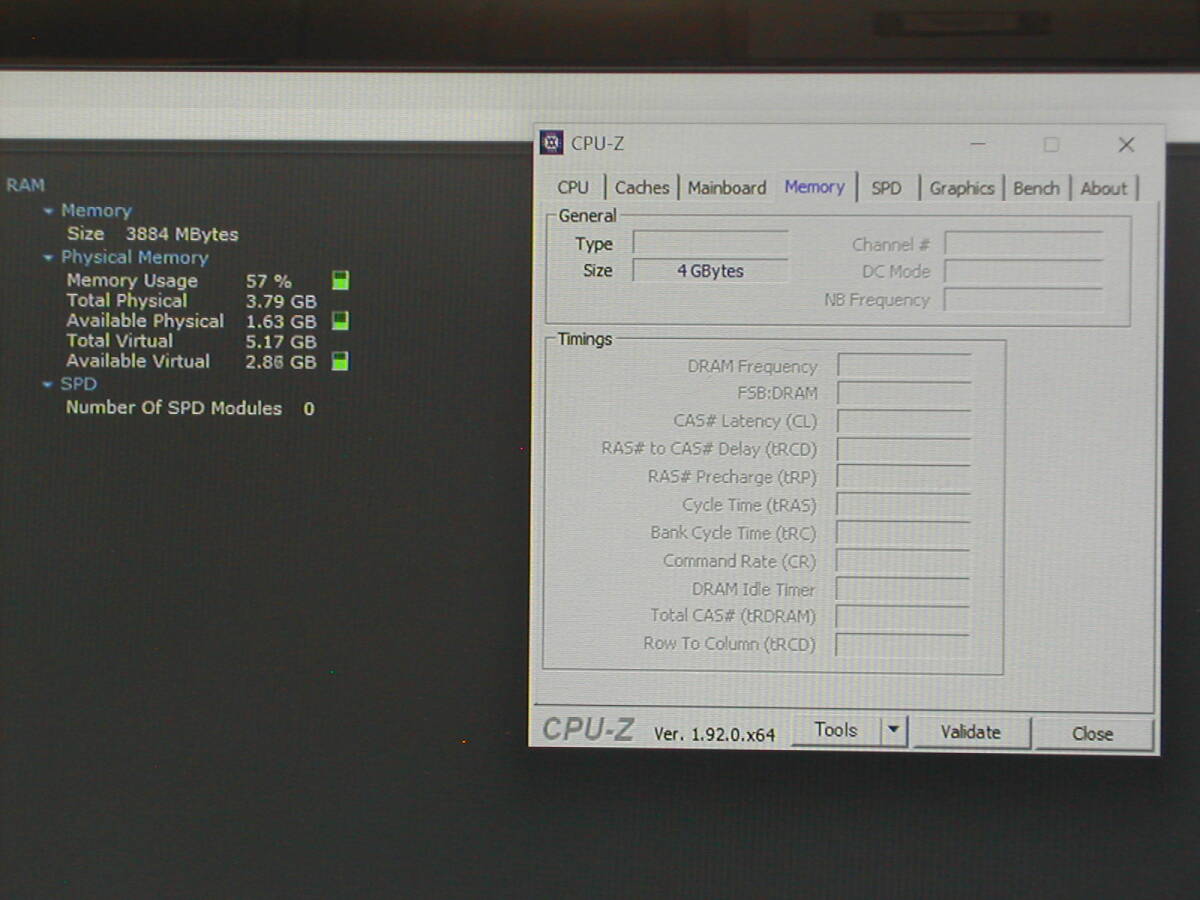The height and width of the screenshot is (900, 1200).
Task: Select the Memory tab
Action: (814, 186)
